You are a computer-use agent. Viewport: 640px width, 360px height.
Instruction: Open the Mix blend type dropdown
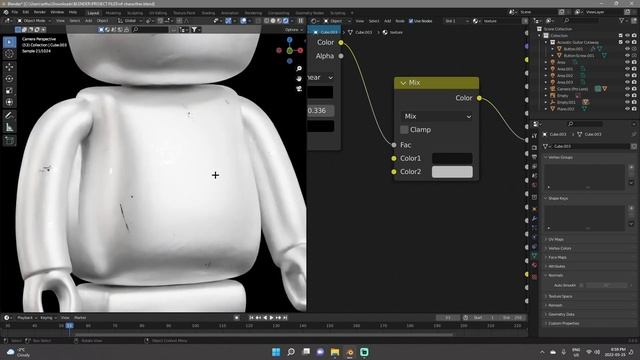(437, 116)
